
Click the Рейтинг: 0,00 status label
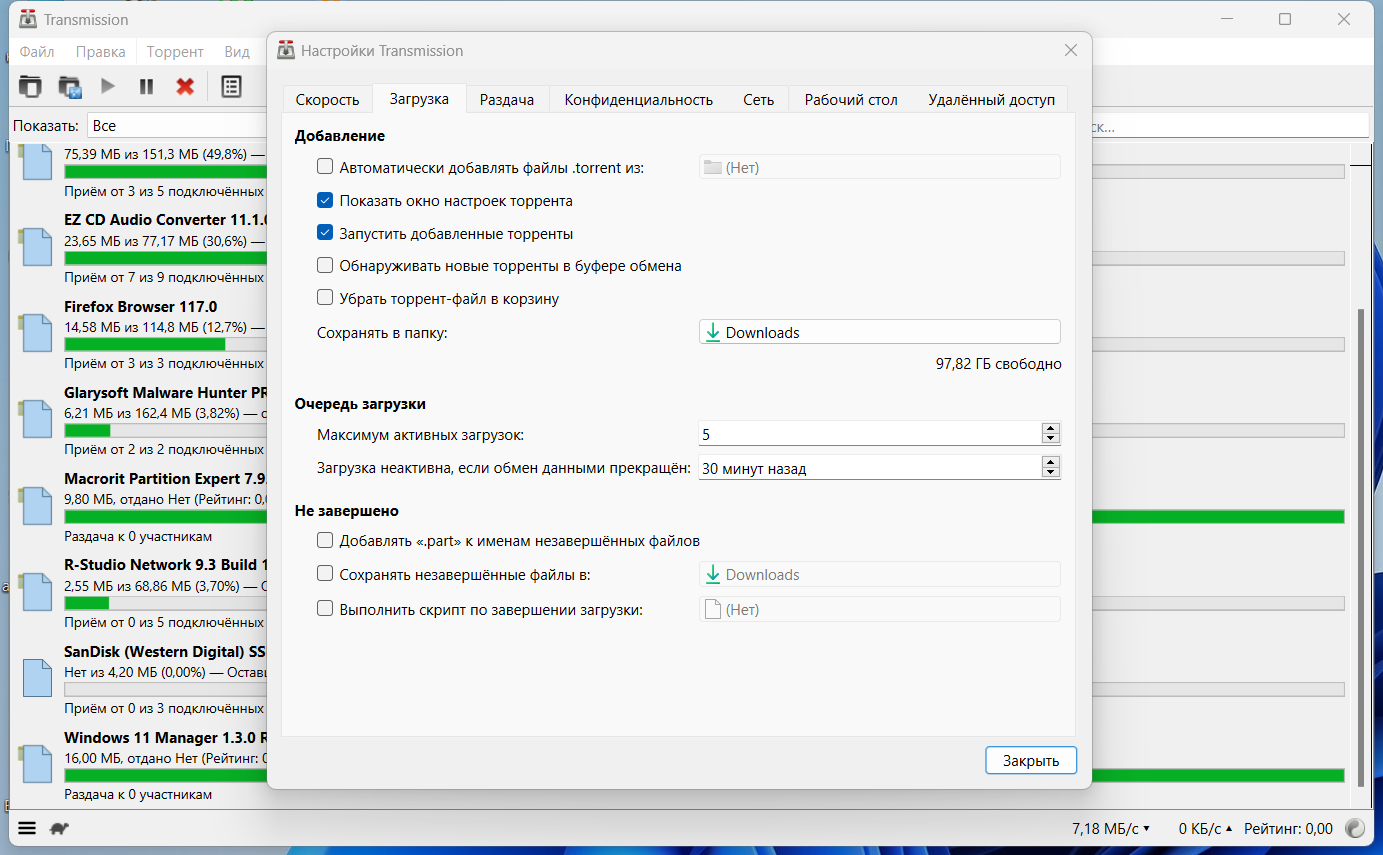pyautogui.click(x=1287, y=828)
